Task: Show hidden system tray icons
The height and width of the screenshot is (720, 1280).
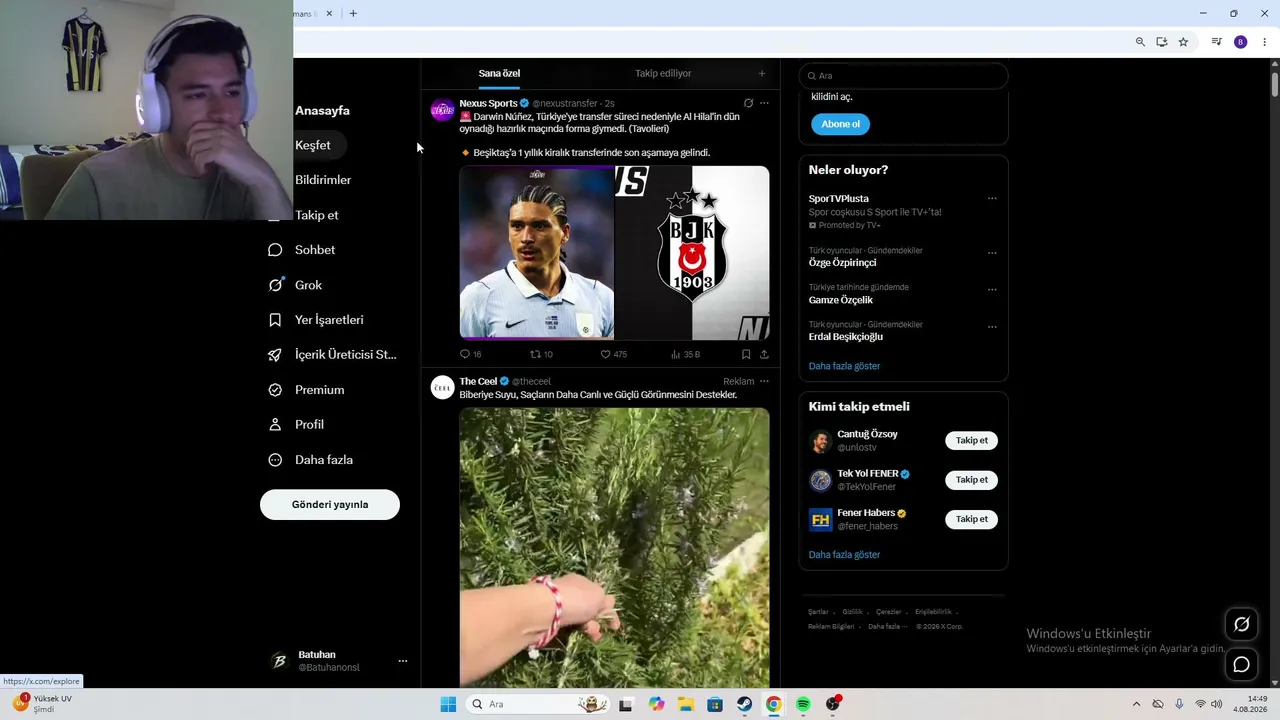Action: [1136, 704]
